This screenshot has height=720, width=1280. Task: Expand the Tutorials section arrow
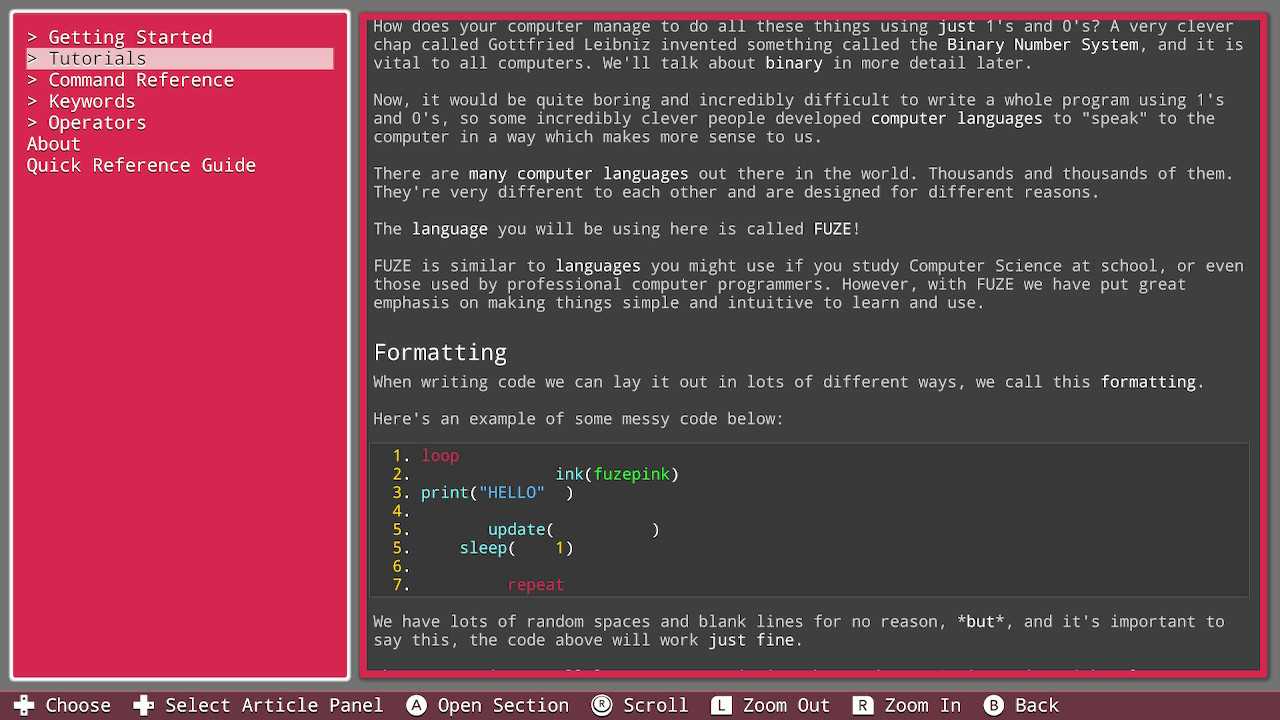tap(32, 59)
